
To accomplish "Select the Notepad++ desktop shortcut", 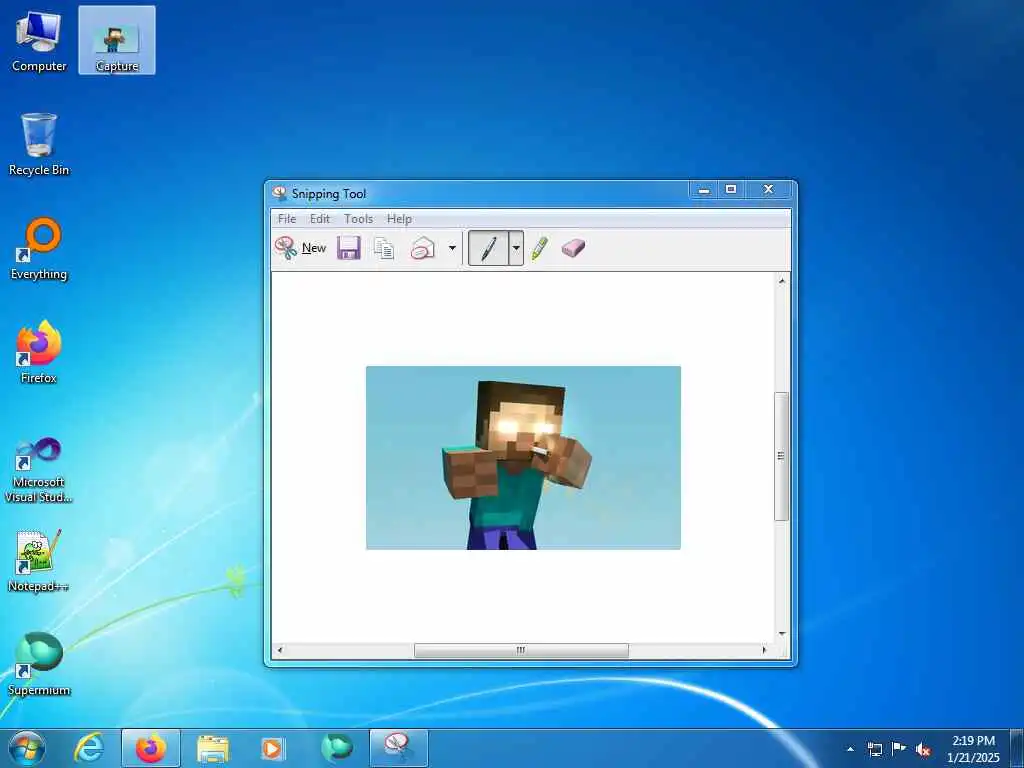I will coord(39,561).
